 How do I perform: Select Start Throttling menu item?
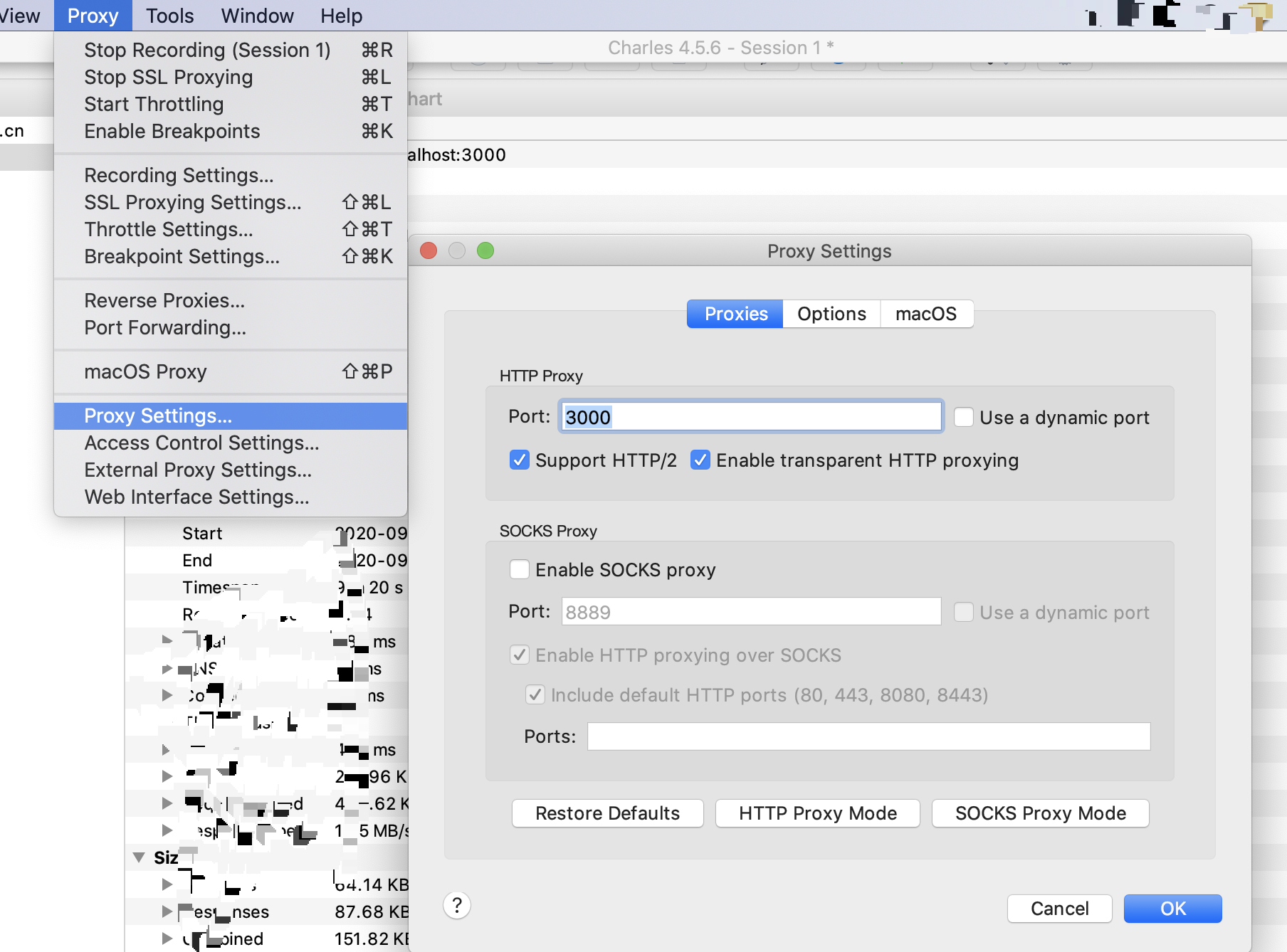(x=231, y=104)
